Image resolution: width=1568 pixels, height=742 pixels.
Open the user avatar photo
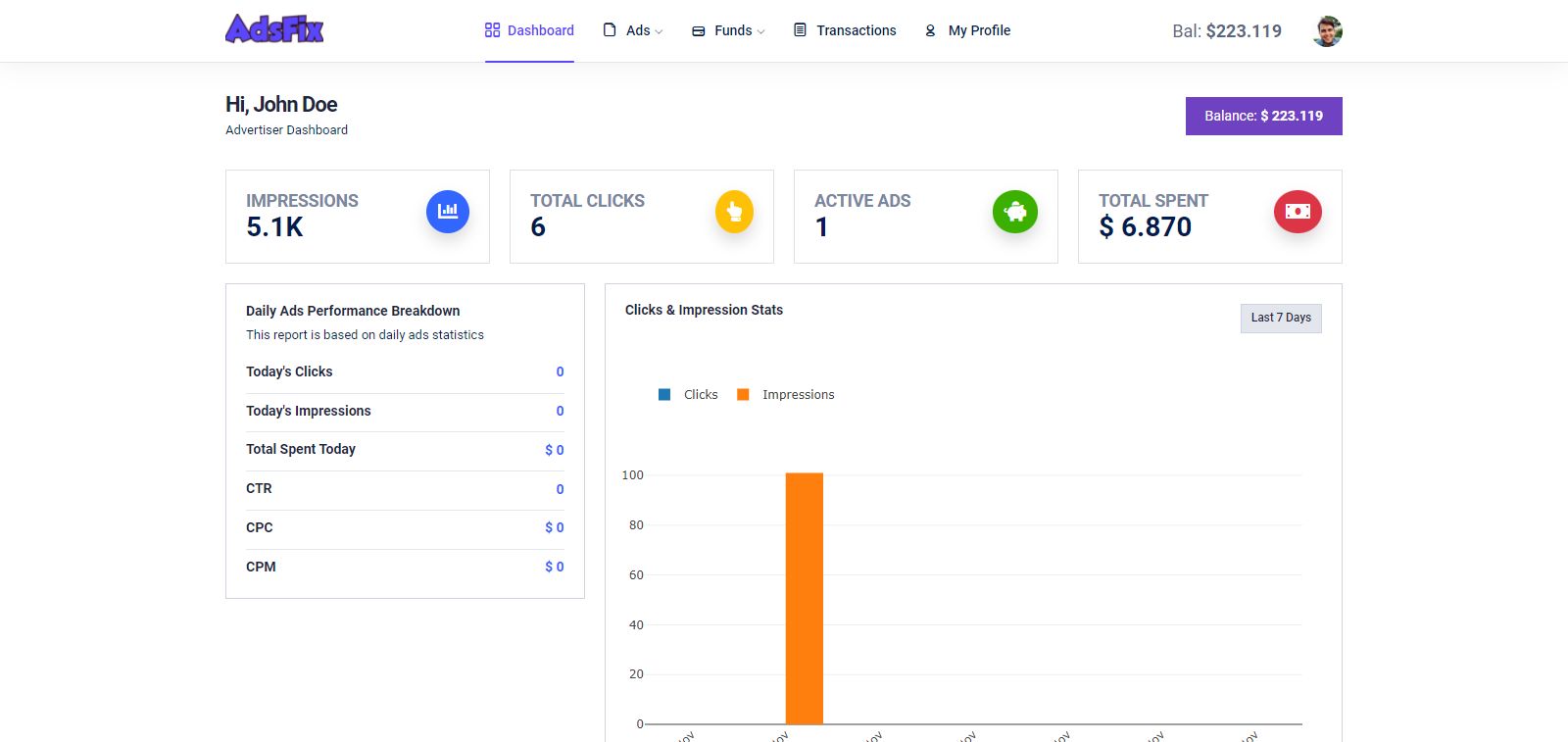(1328, 31)
